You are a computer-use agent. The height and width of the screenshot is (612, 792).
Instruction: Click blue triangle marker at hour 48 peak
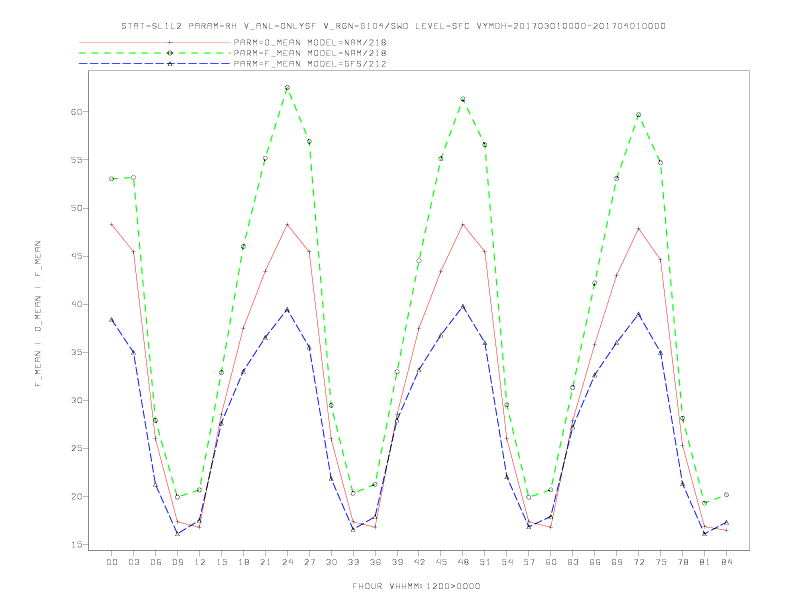463,307
